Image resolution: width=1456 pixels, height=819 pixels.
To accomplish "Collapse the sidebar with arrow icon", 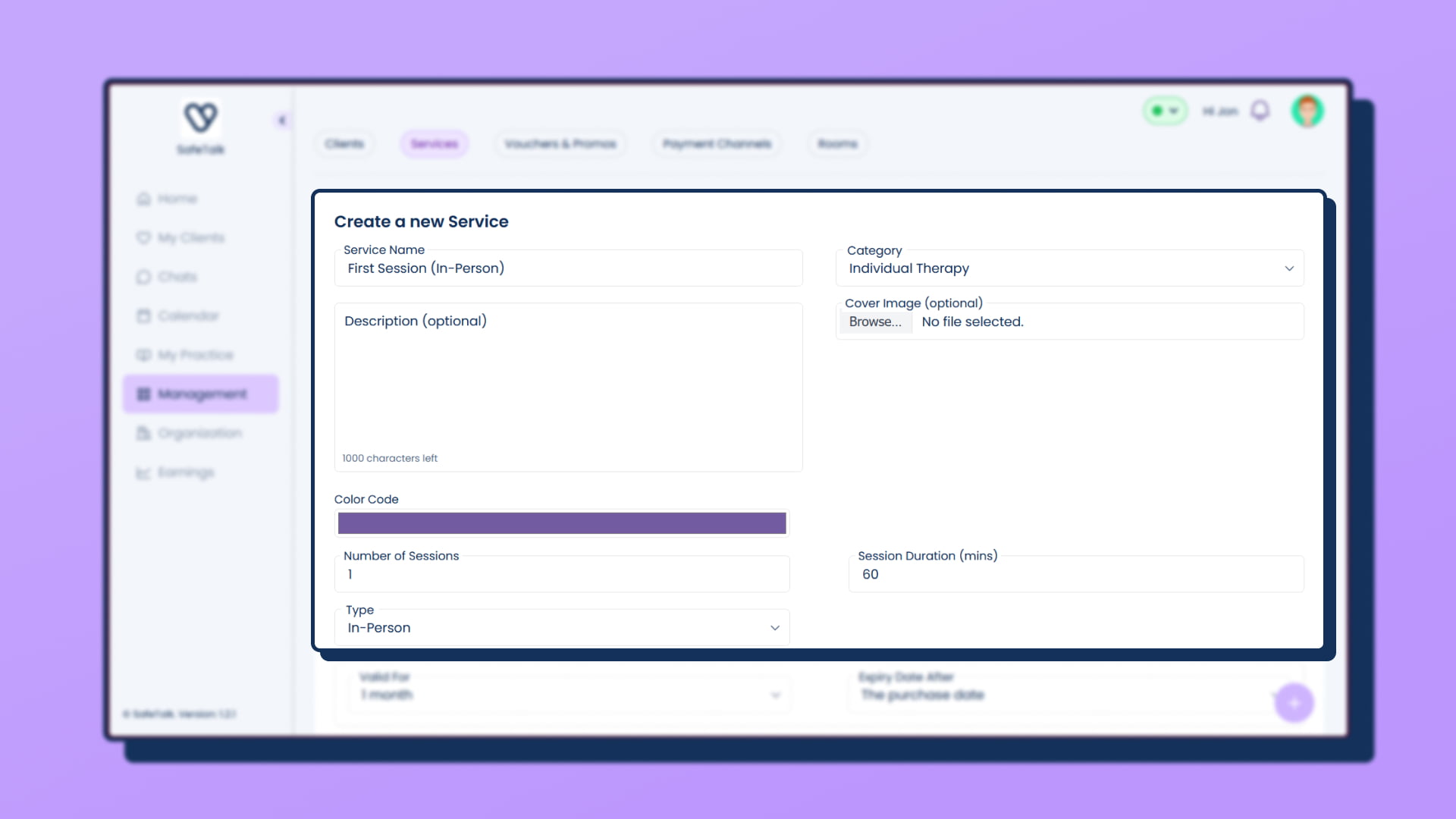I will [281, 120].
